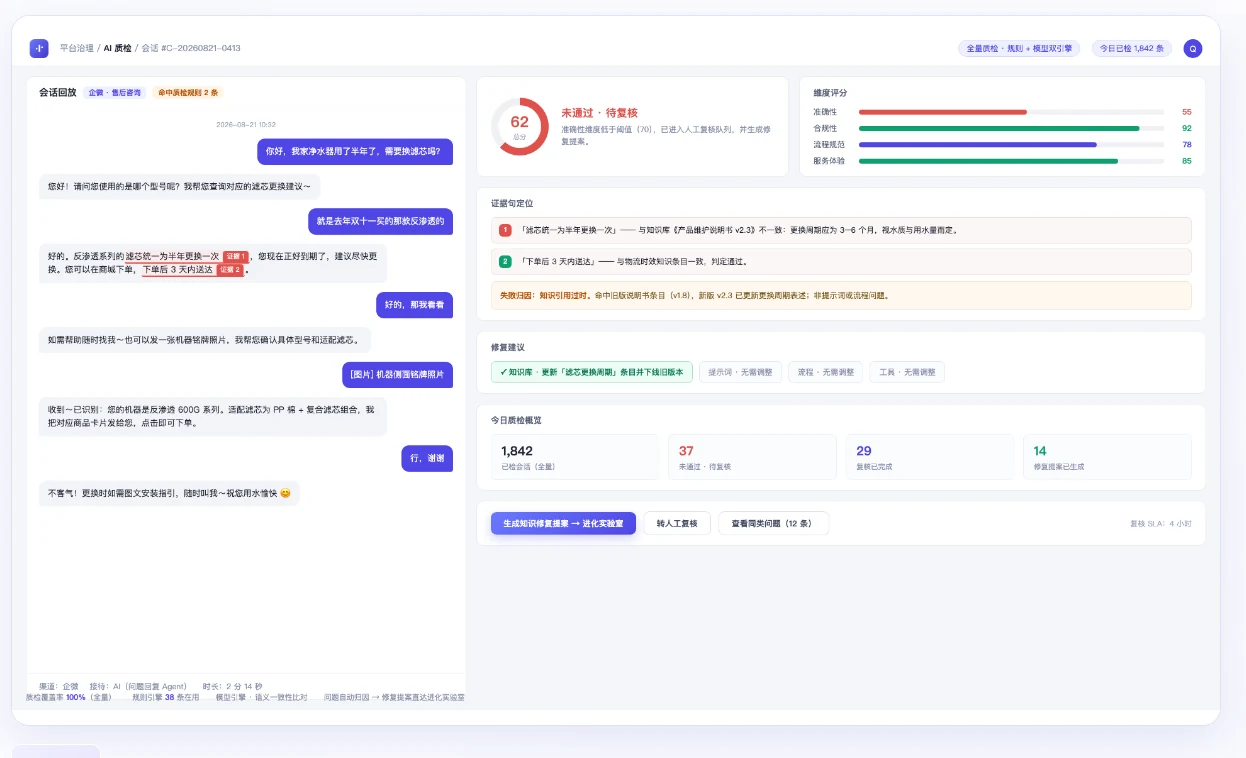Screen dimensions: 1246x758
Task: Click the message 好的，那我看看
Action: (x=414, y=304)
